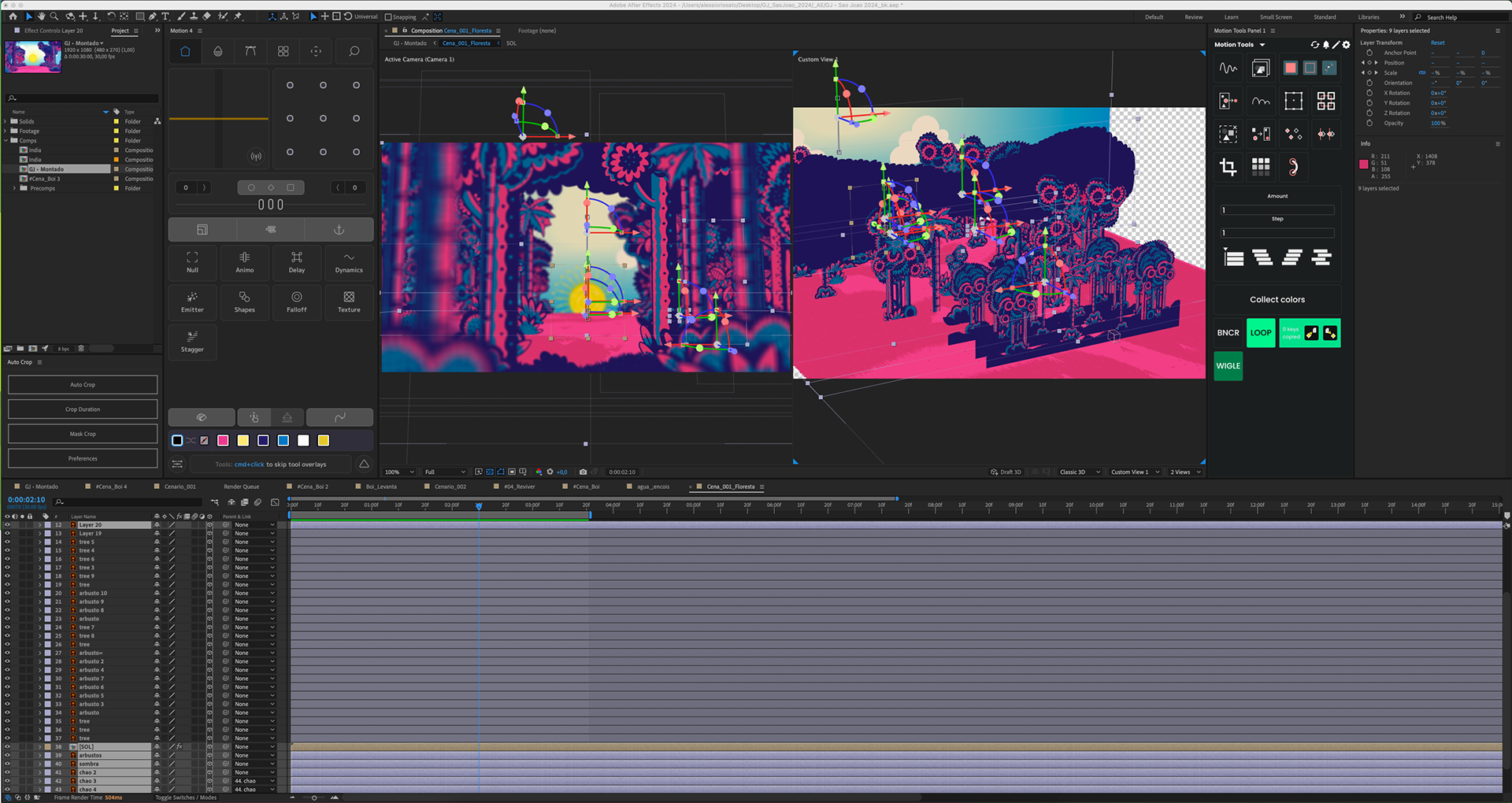The height and width of the screenshot is (803, 1512).
Task: Toggle the Scale constrain proportions link
Action: 1422,73
